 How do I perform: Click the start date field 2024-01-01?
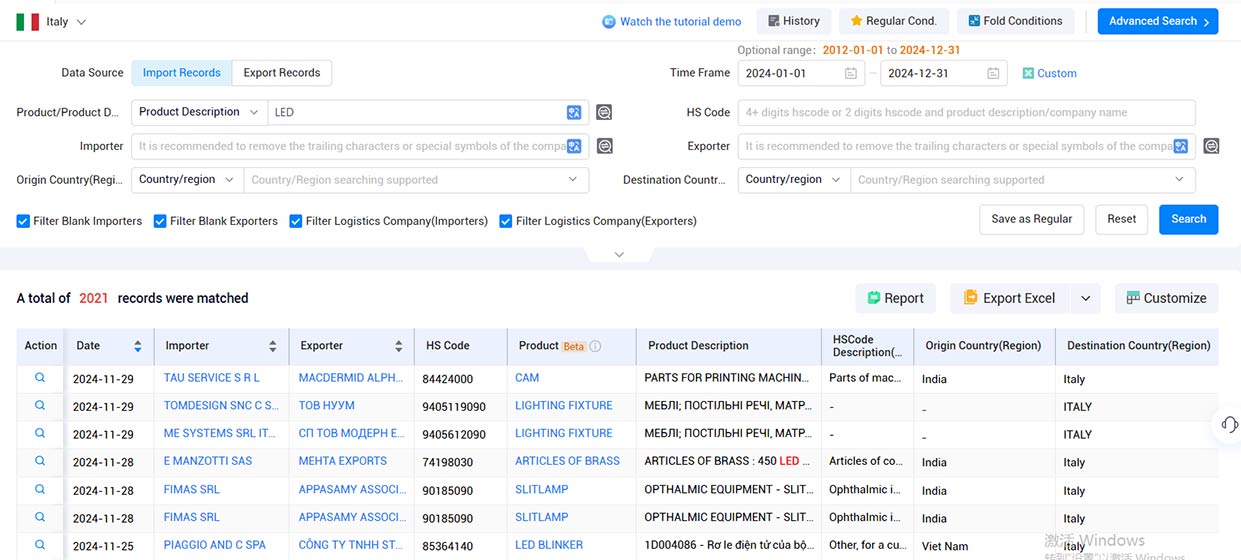pos(800,73)
